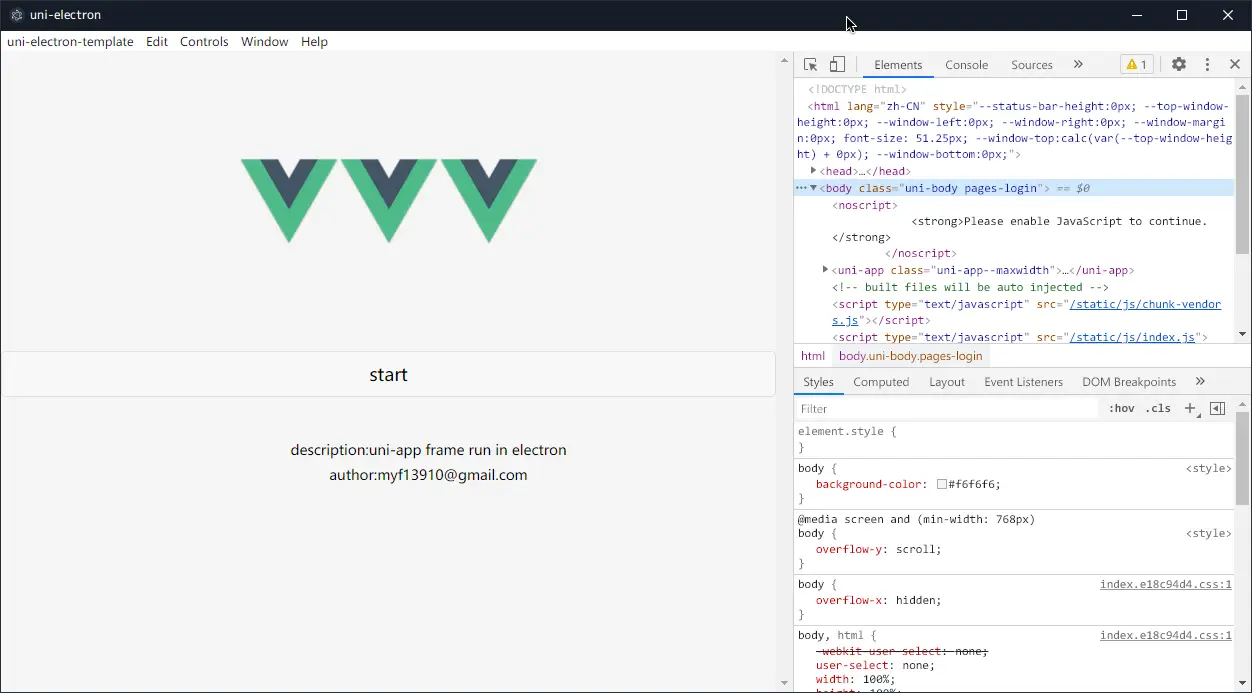The height and width of the screenshot is (693, 1252).
Task: Minimize the uni-electron window
Action: tap(1137, 15)
